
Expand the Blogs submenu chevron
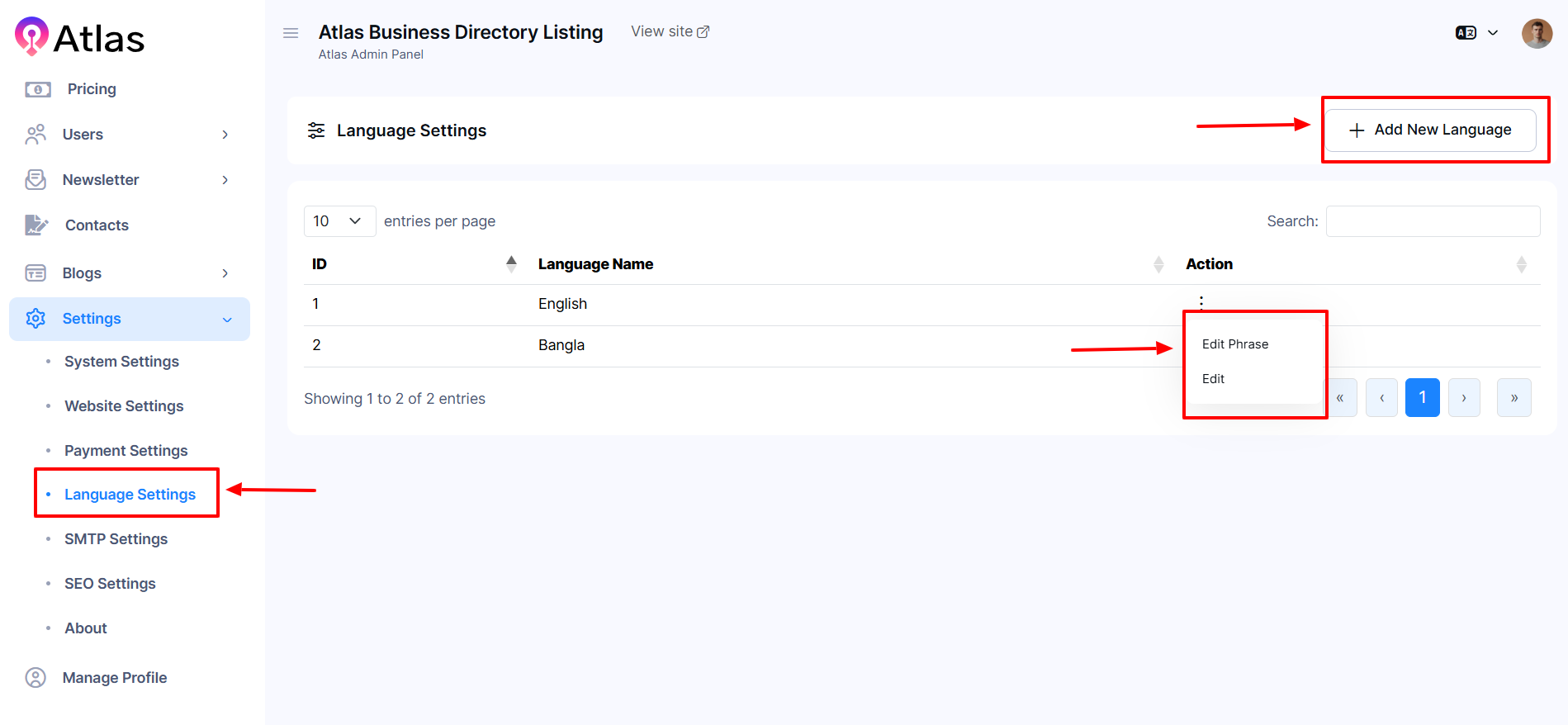point(225,273)
